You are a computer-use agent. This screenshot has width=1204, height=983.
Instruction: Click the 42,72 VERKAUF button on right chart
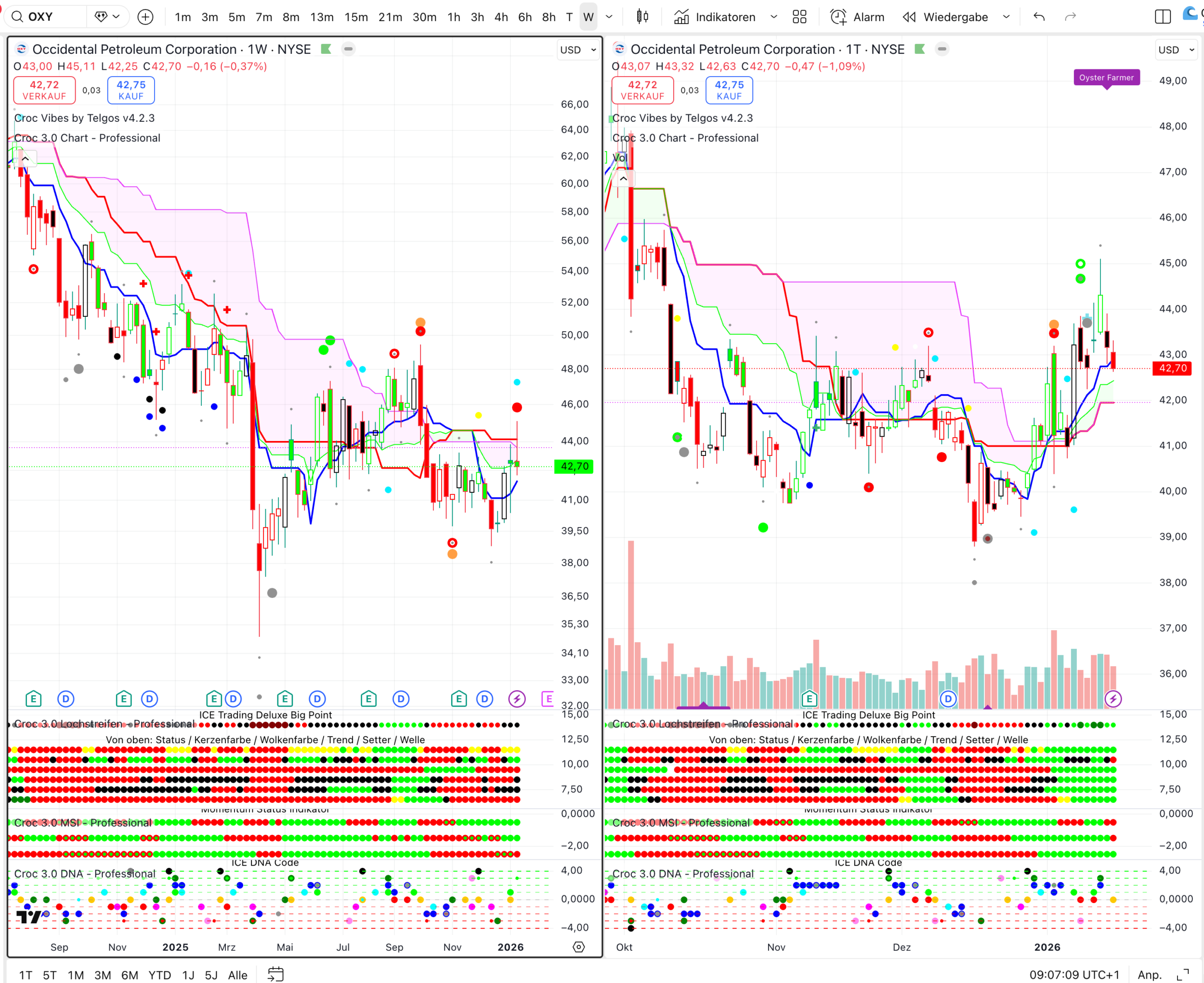pyautogui.click(x=642, y=90)
